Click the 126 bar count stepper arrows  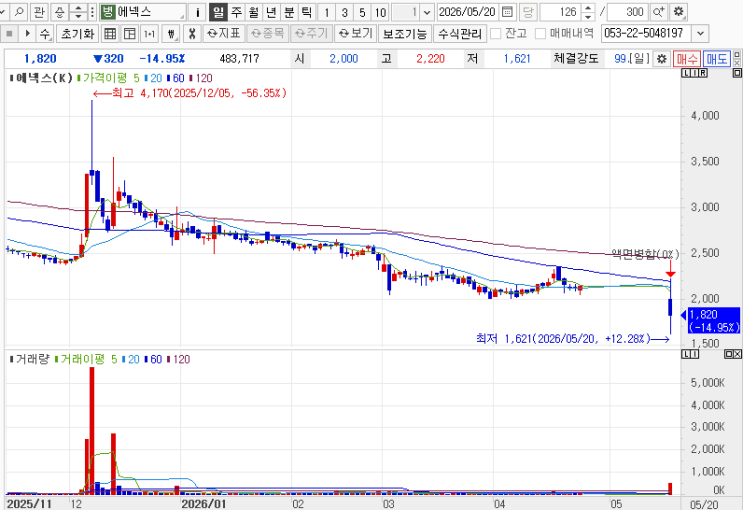pyautogui.click(x=588, y=12)
